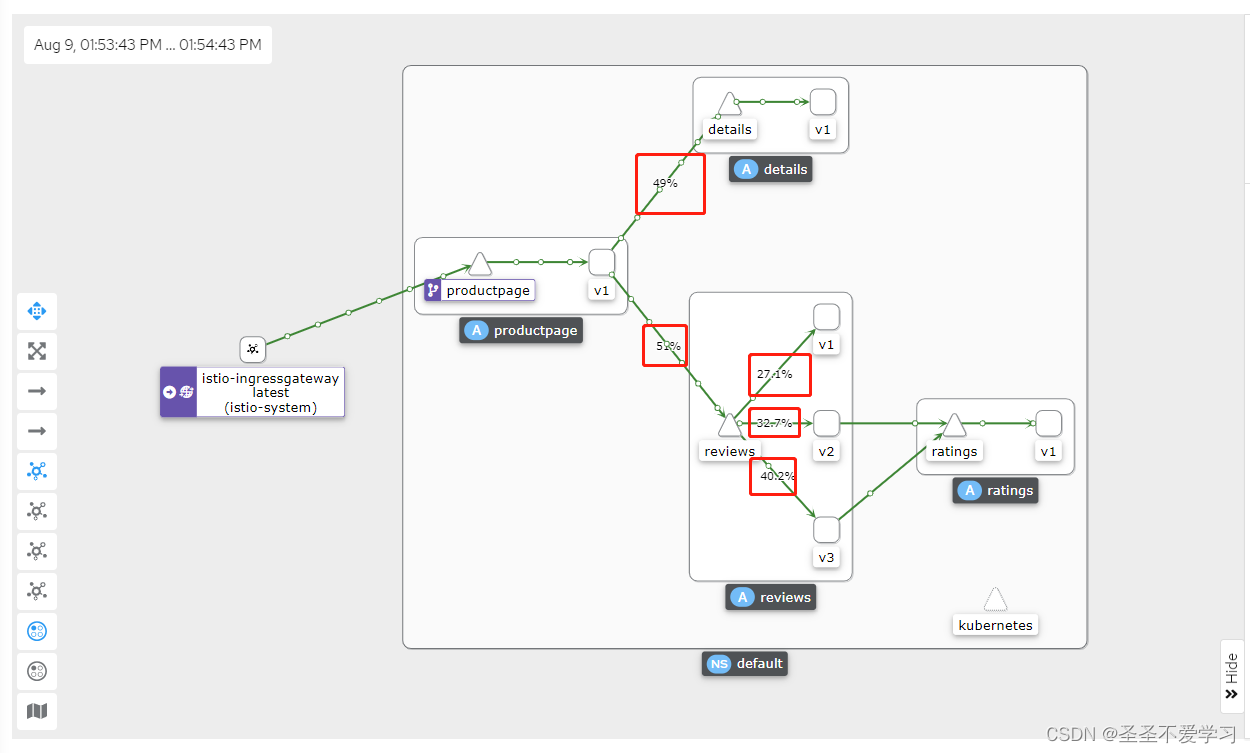
Task: Select the productpage v1 workload node
Action: tap(602, 262)
